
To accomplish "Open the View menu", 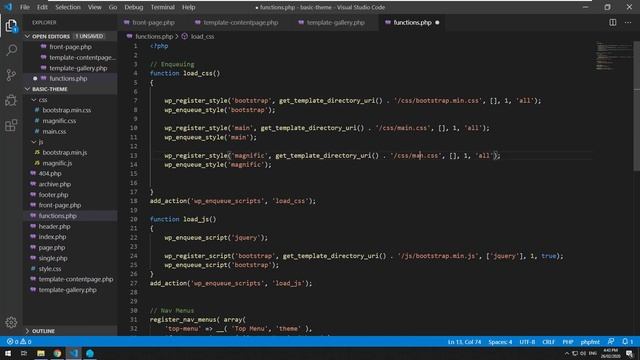I will click(95, 7).
